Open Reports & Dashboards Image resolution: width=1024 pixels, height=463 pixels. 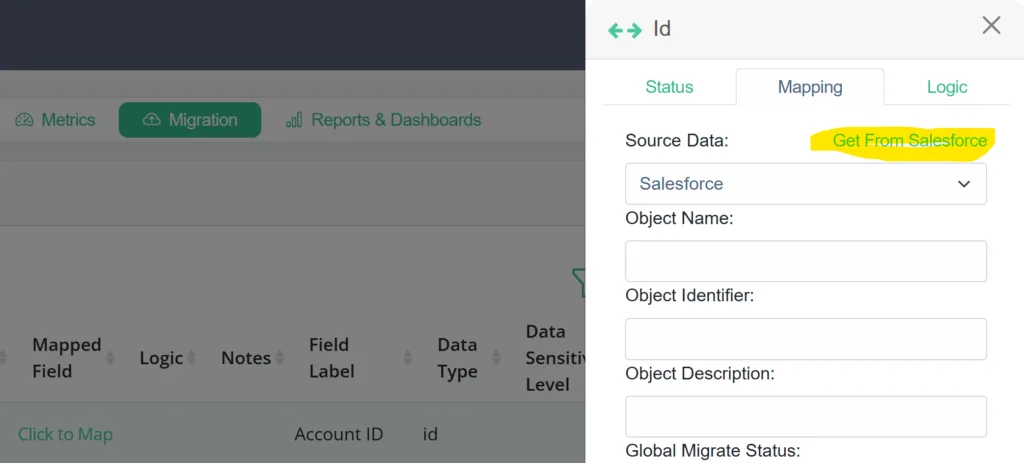pyautogui.click(x=383, y=120)
